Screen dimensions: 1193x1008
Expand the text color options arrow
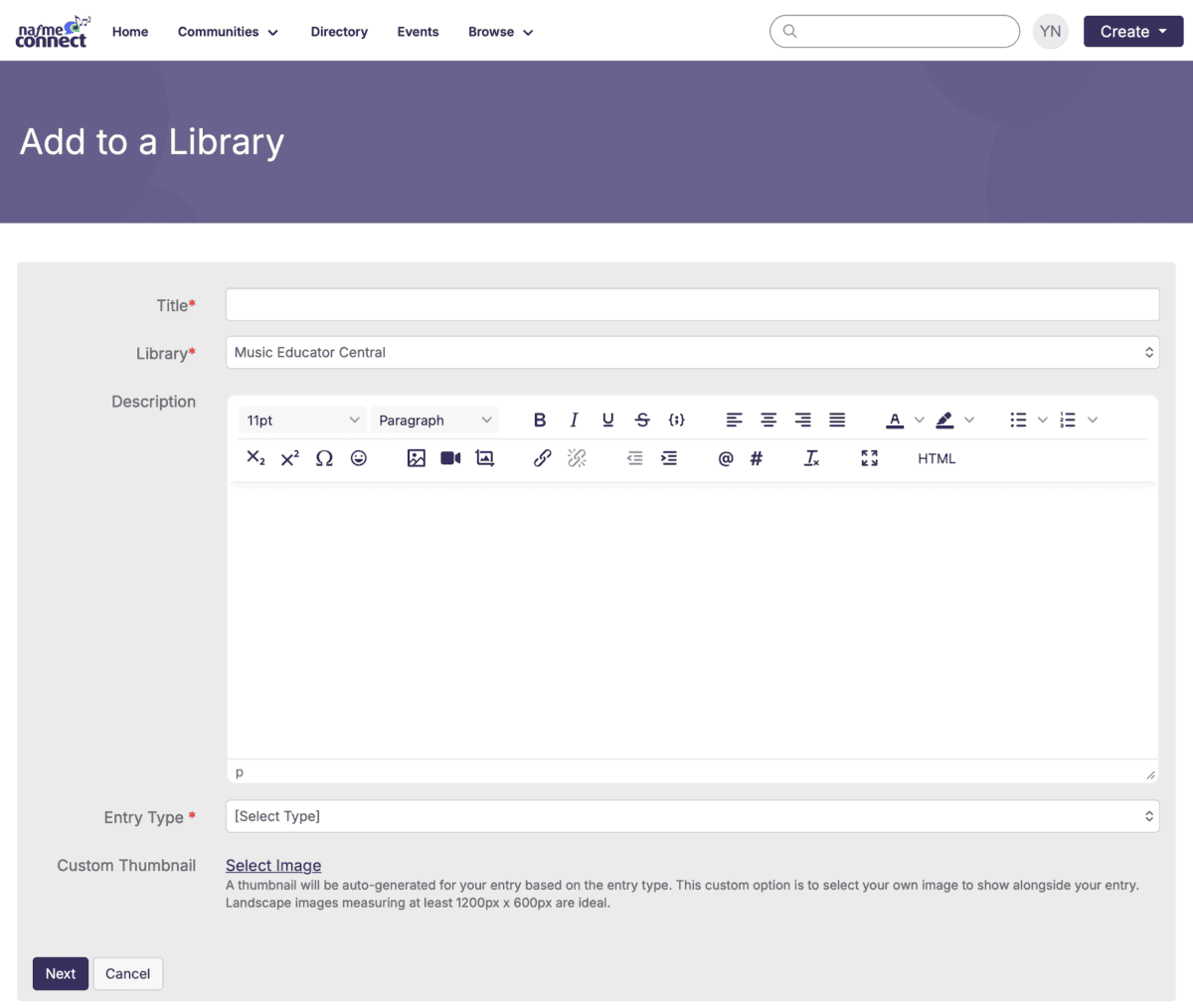click(x=919, y=420)
